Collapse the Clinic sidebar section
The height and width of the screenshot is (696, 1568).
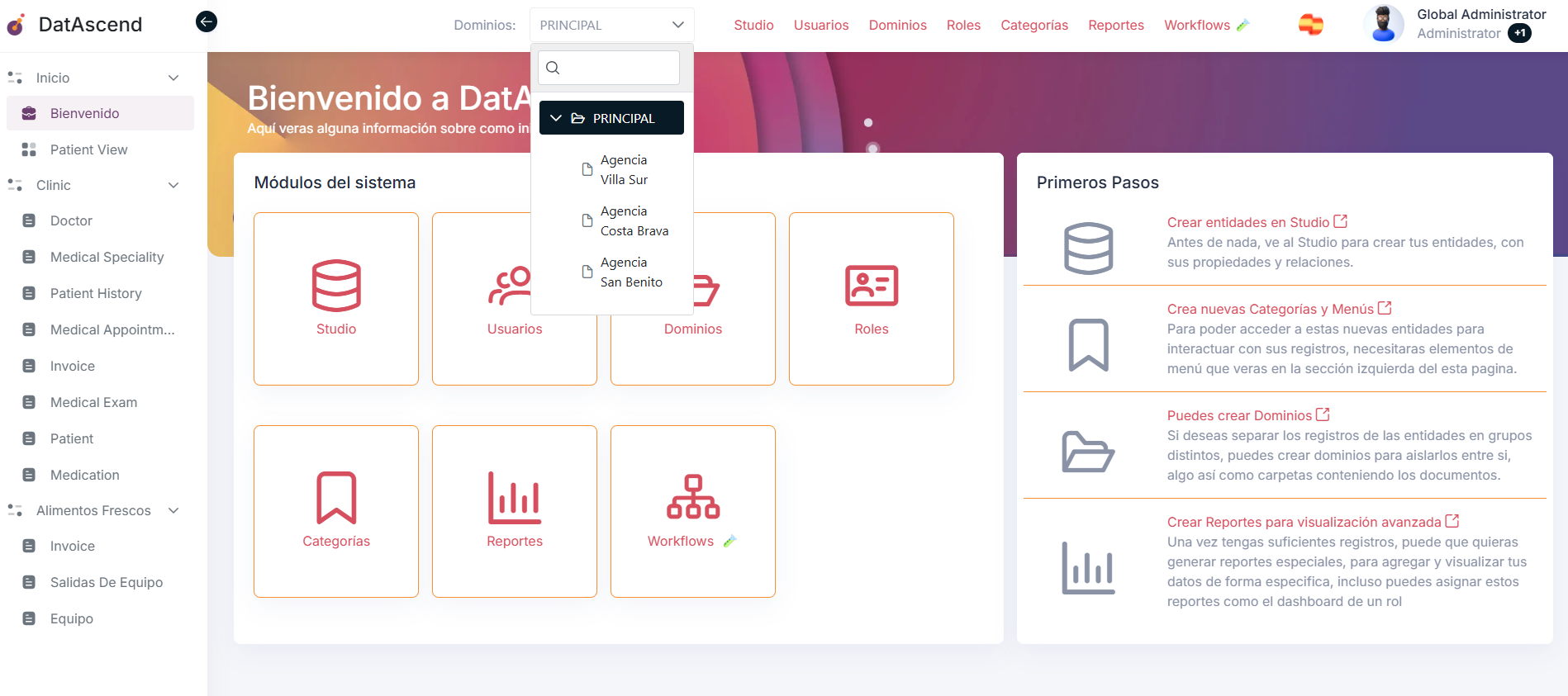point(173,185)
